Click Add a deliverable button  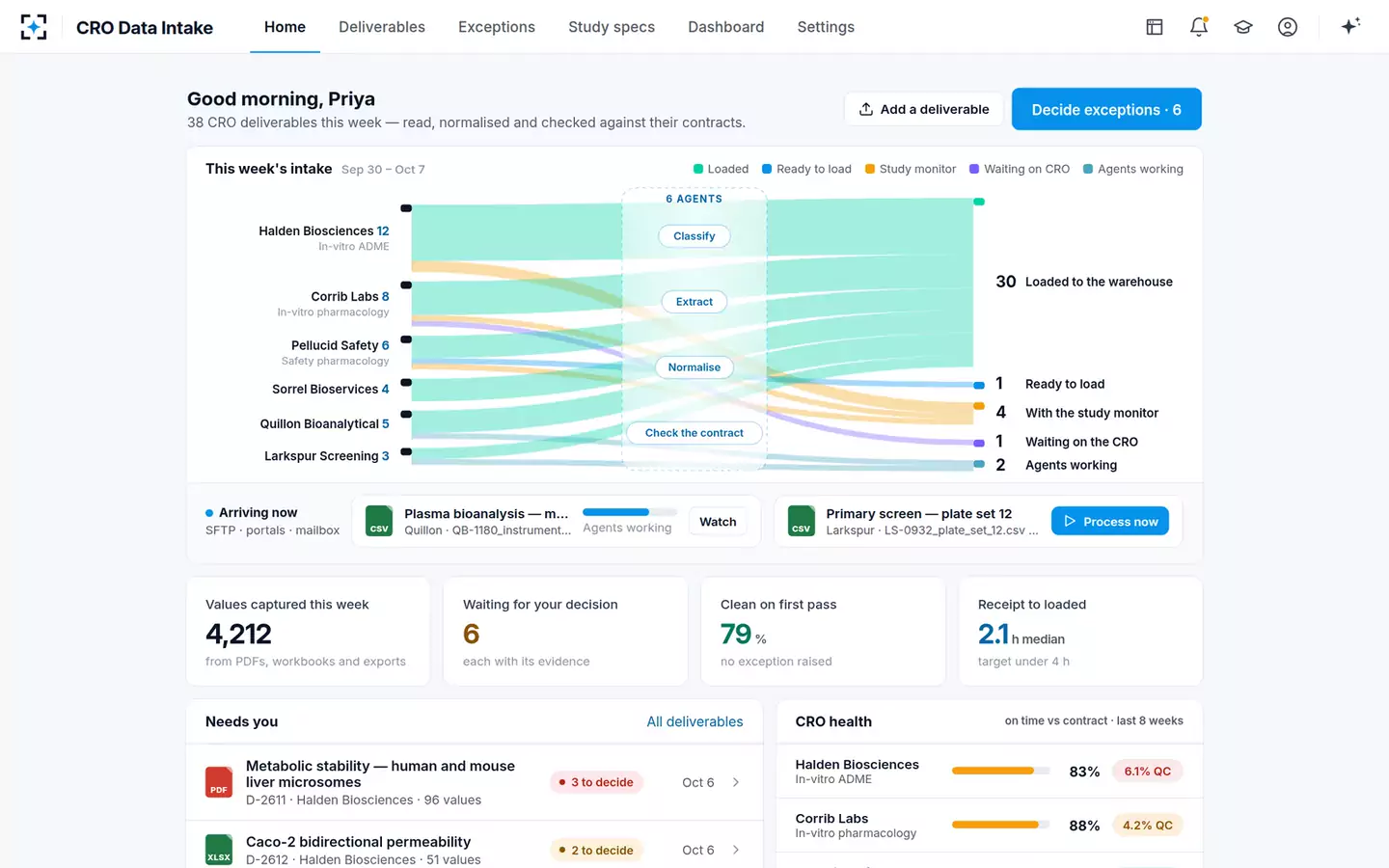click(924, 109)
